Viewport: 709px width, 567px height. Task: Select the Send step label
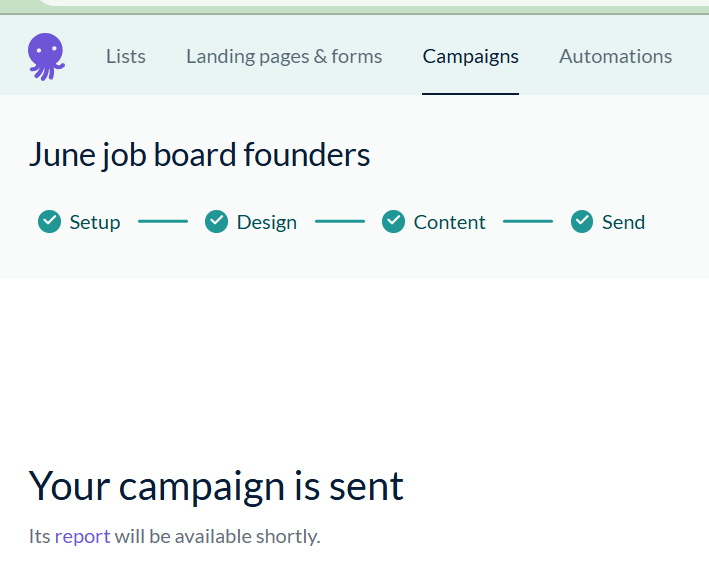(x=623, y=222)
